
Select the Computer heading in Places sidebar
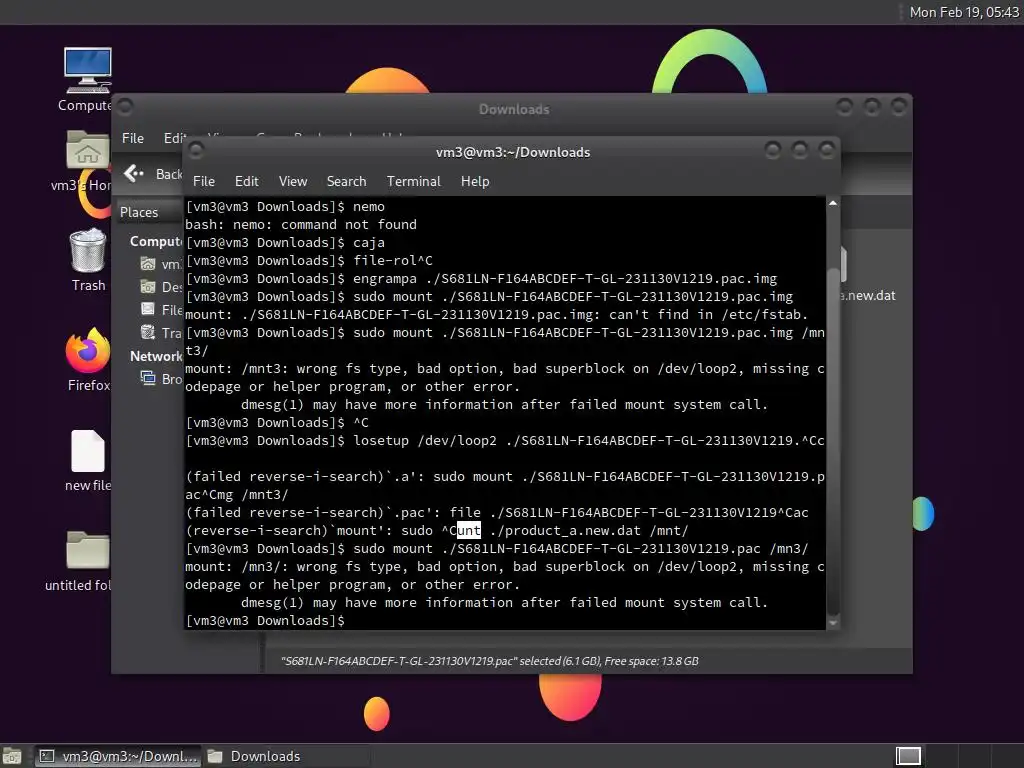(156, 241)
